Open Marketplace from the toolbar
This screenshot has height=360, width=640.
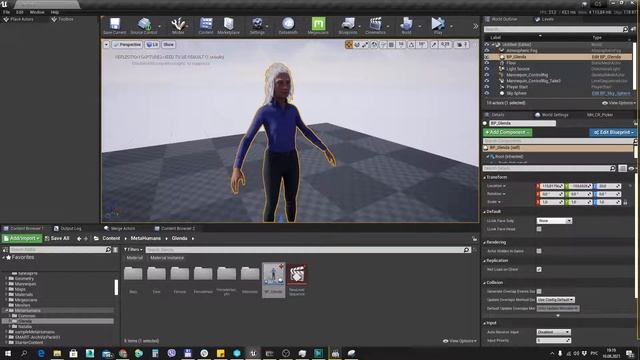[229, 26]
